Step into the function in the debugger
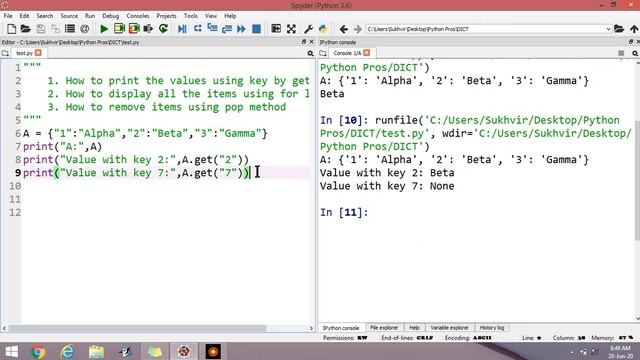 tap(212, 29)
